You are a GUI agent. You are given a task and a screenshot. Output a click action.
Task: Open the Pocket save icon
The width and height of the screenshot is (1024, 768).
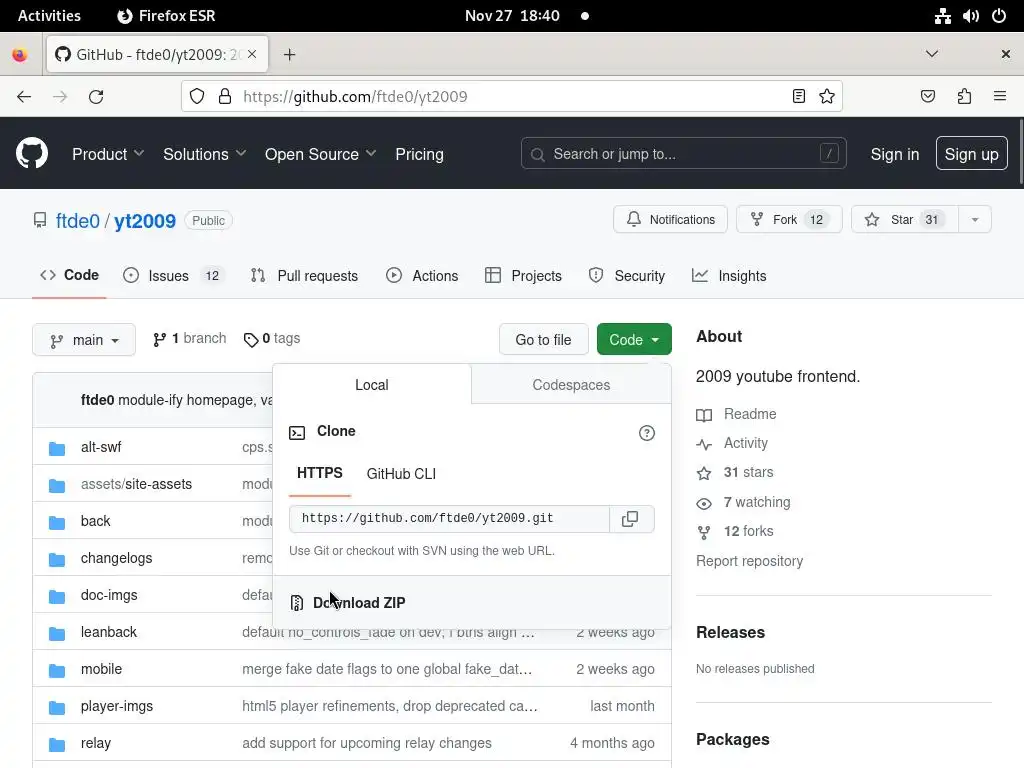point(927,97)
